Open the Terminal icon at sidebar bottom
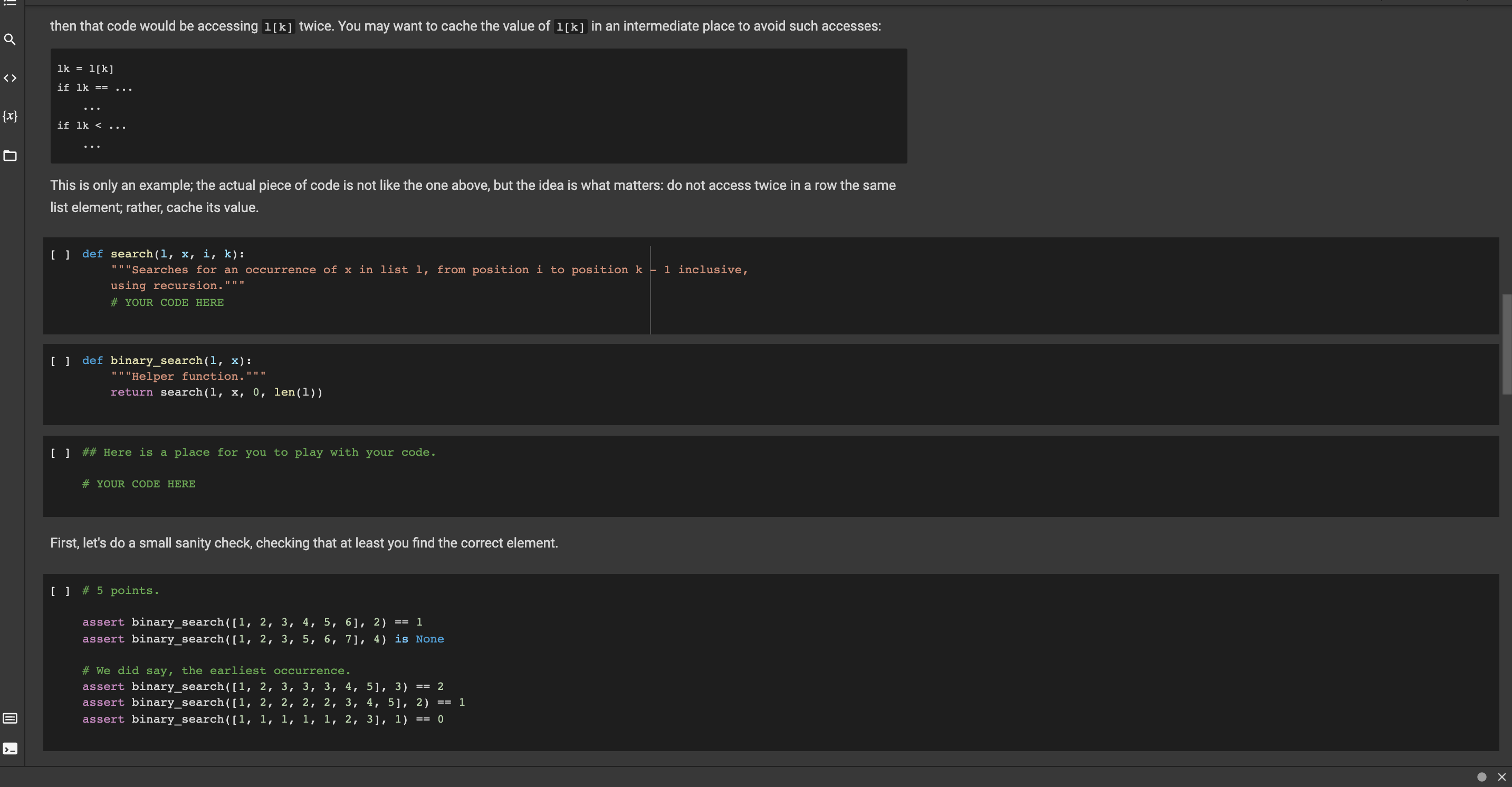Viewport: 1512px width, 787px height. tap(10, 749)
